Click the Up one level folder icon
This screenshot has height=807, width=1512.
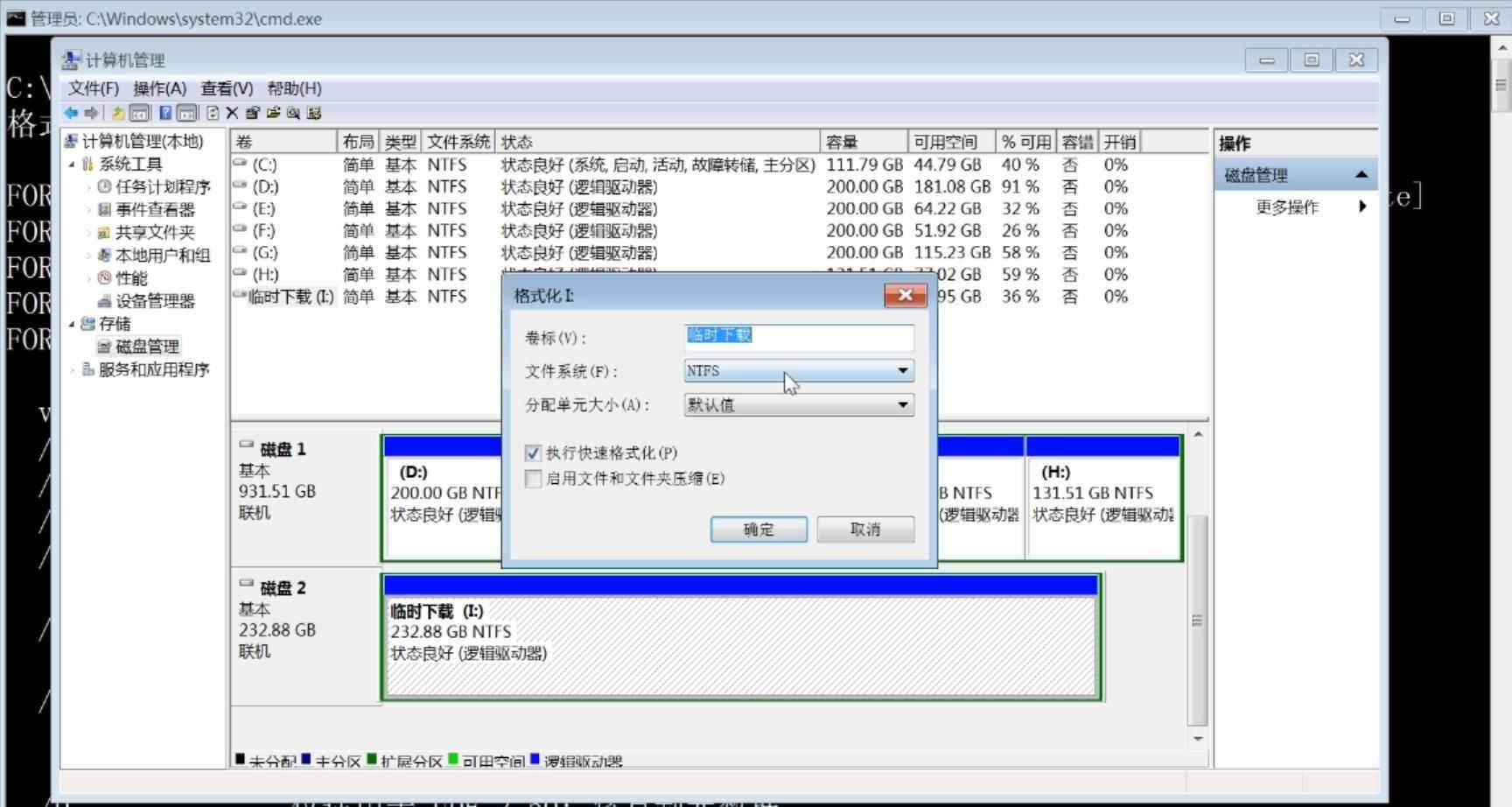click(116, 113)
